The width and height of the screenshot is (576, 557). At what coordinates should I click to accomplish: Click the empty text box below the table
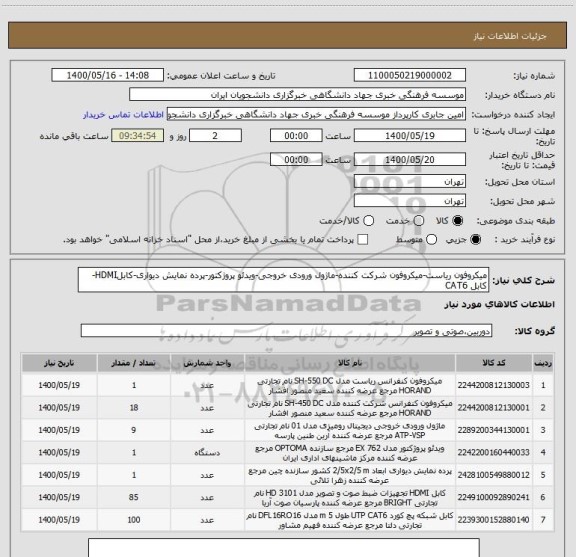284,547
